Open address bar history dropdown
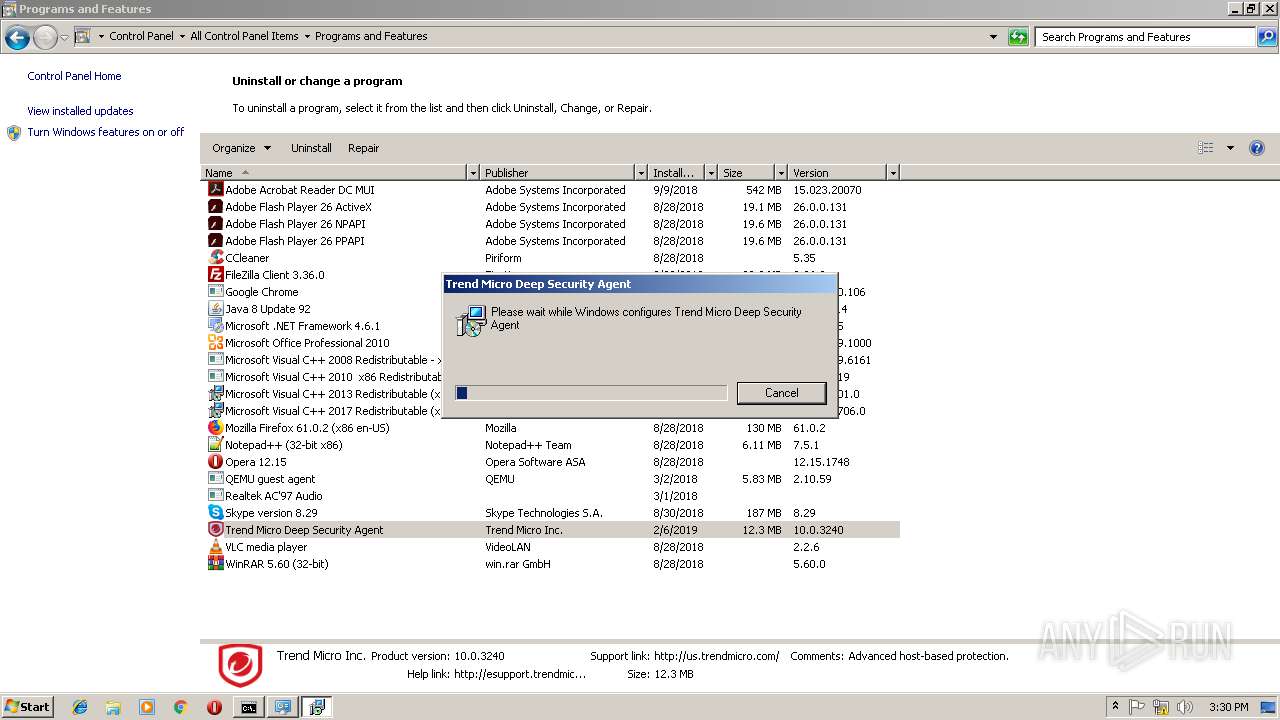Viewport: 1280px width, 720px height. [x=993, y=37]
